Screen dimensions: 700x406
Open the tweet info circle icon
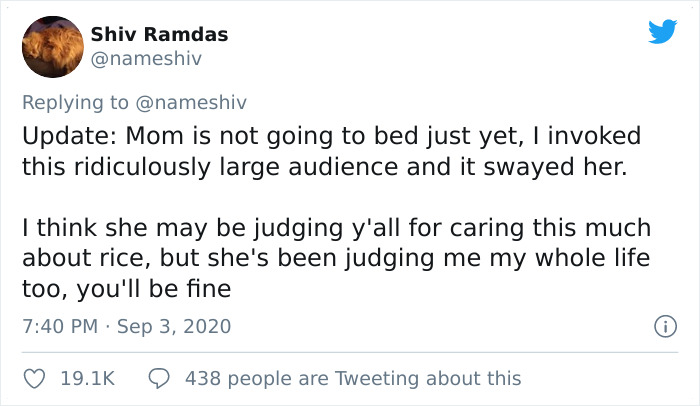(661, 326)
